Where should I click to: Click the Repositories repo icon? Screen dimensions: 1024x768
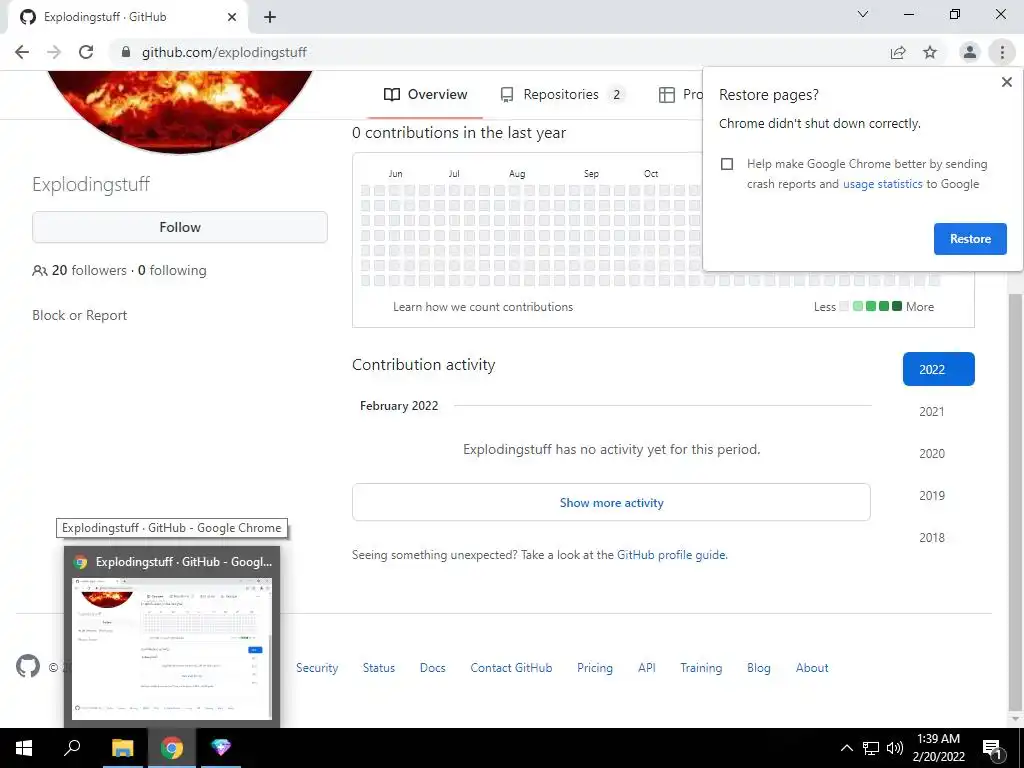click(507, 95)
